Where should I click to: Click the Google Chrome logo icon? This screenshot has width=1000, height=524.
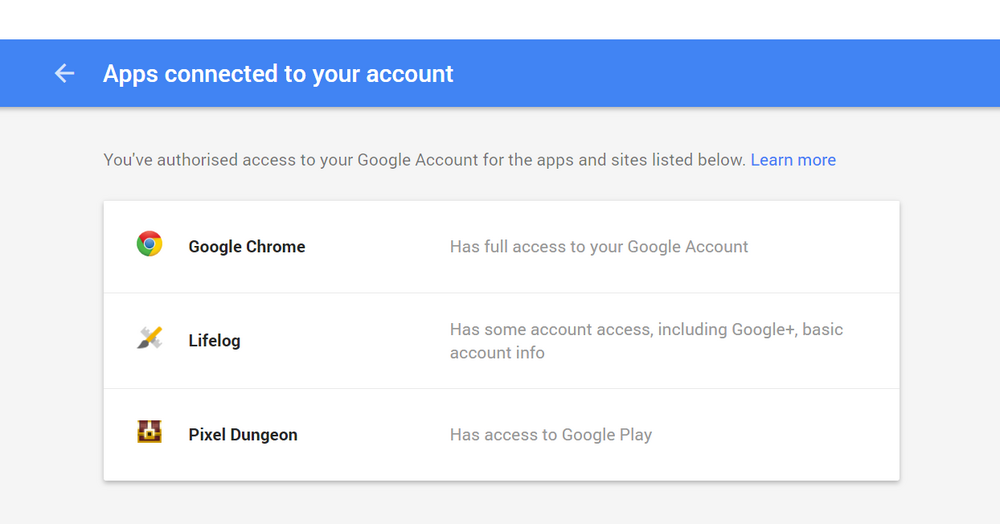149,244
